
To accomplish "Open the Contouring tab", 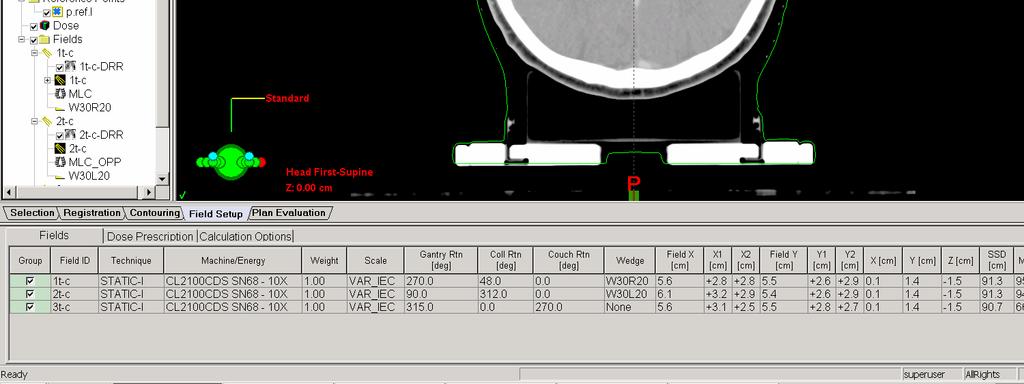I will coord(154,213).
